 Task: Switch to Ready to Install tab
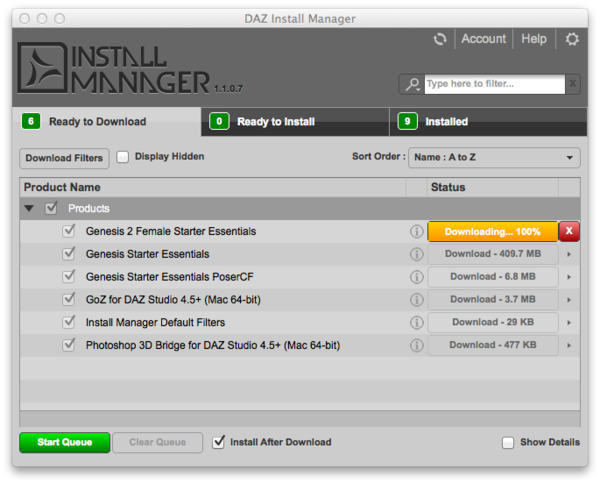point(295,122)
